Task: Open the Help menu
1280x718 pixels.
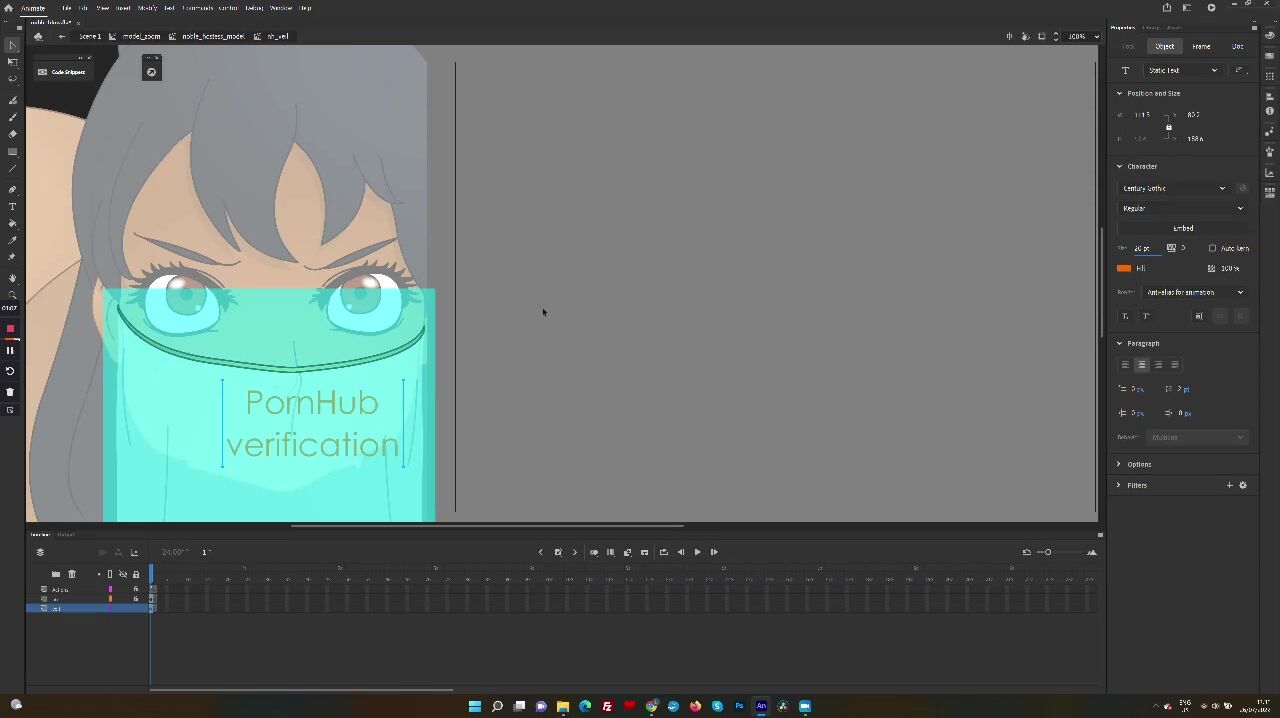Action: (305, 8)
